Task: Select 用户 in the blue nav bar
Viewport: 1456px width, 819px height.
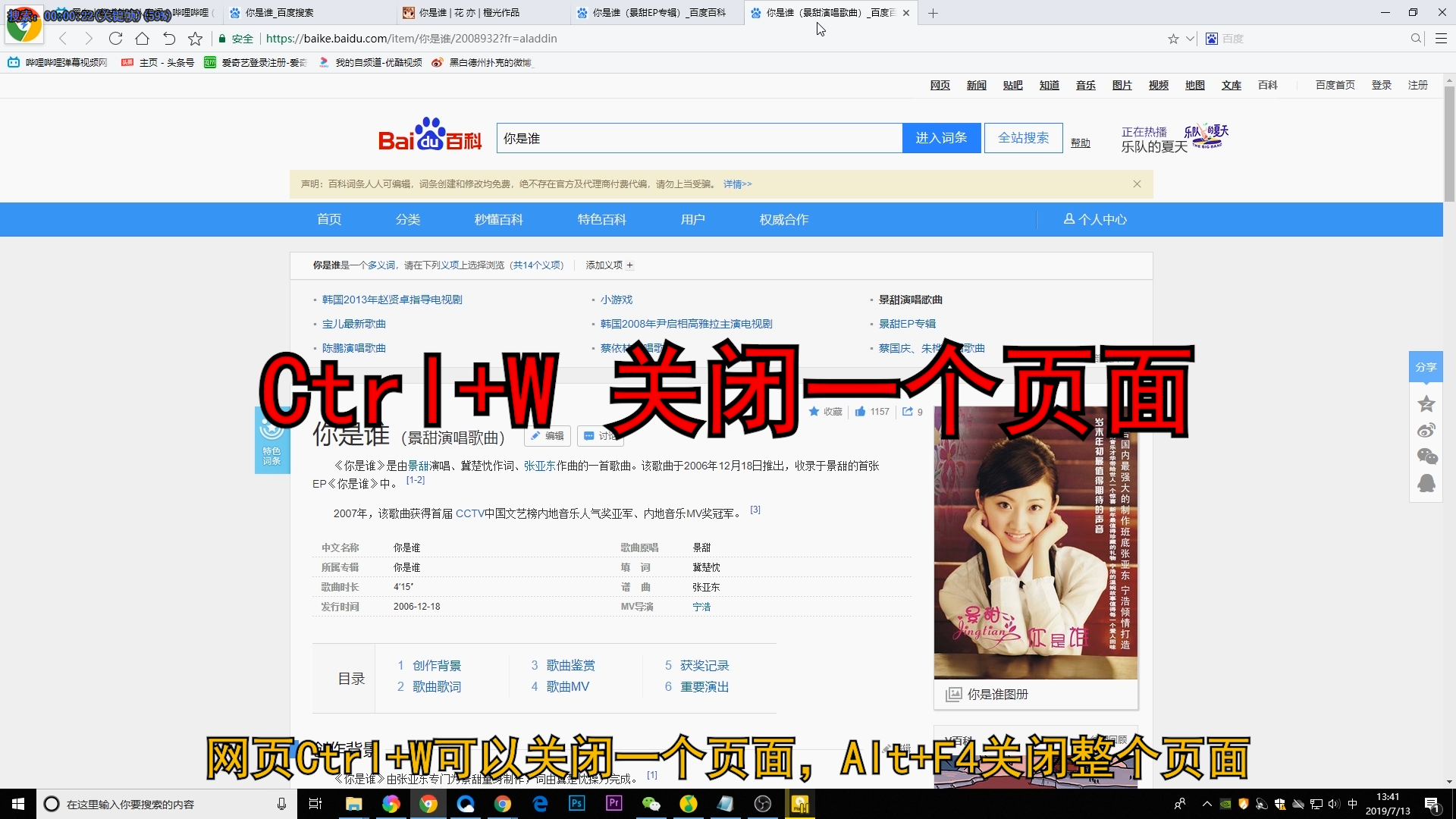Action: click(x=692, y=219)
